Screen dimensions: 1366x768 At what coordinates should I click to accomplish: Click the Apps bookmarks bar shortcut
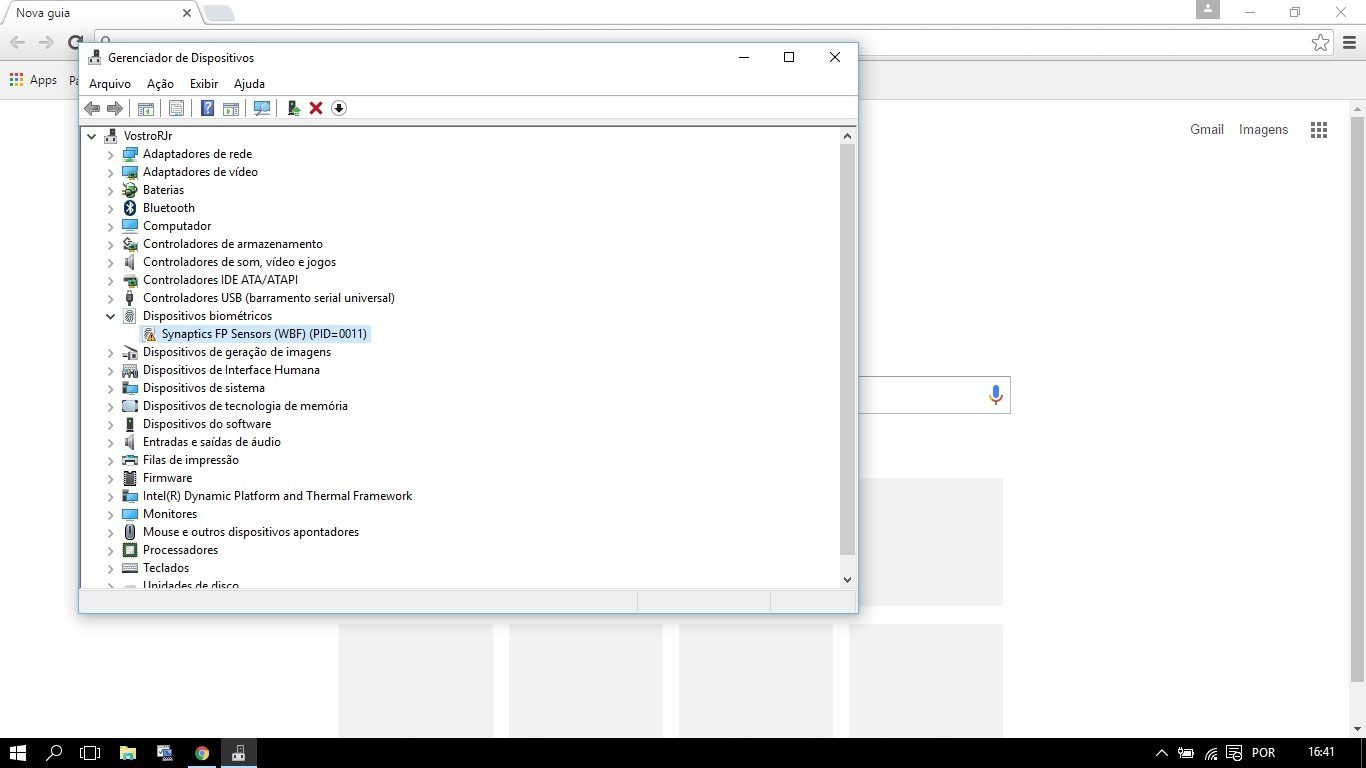click(33, 80)
